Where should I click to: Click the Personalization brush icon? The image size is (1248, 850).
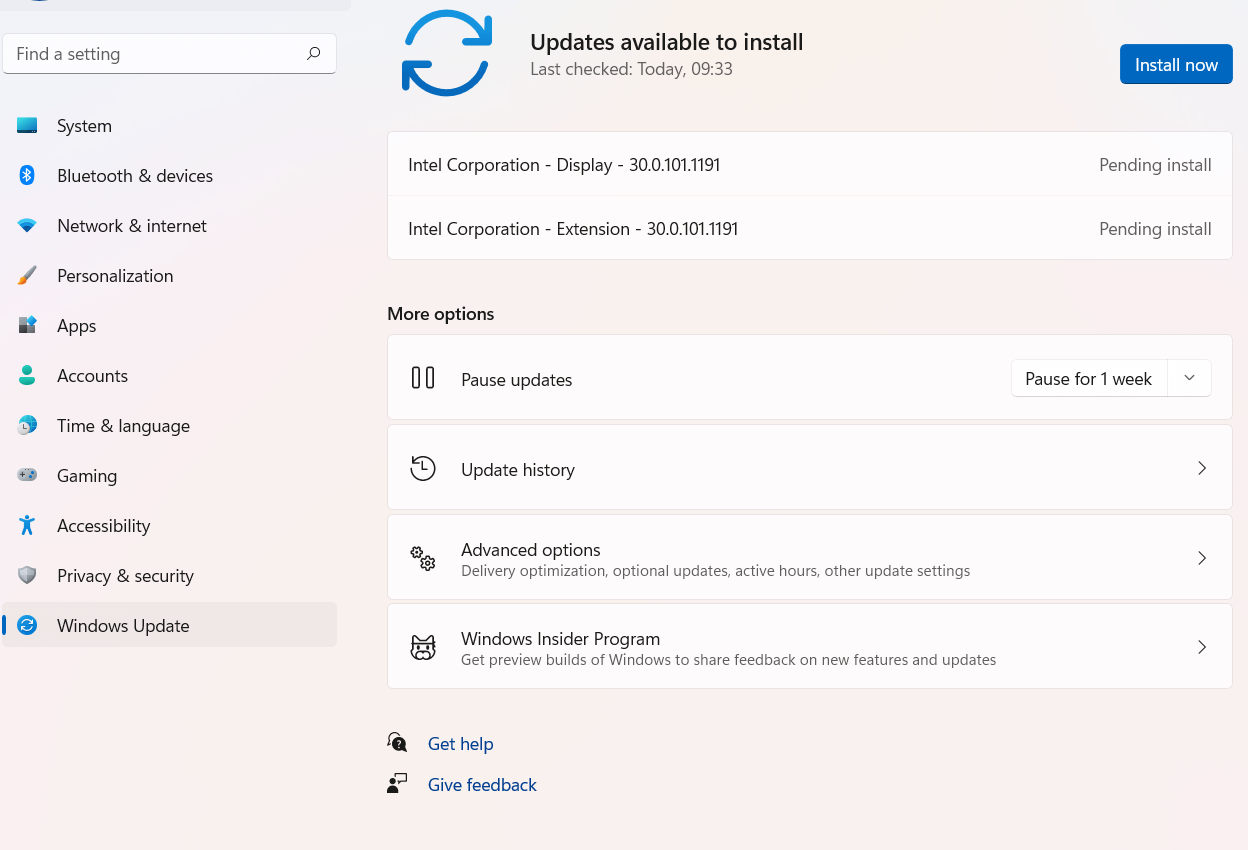(x=27, y=275)
